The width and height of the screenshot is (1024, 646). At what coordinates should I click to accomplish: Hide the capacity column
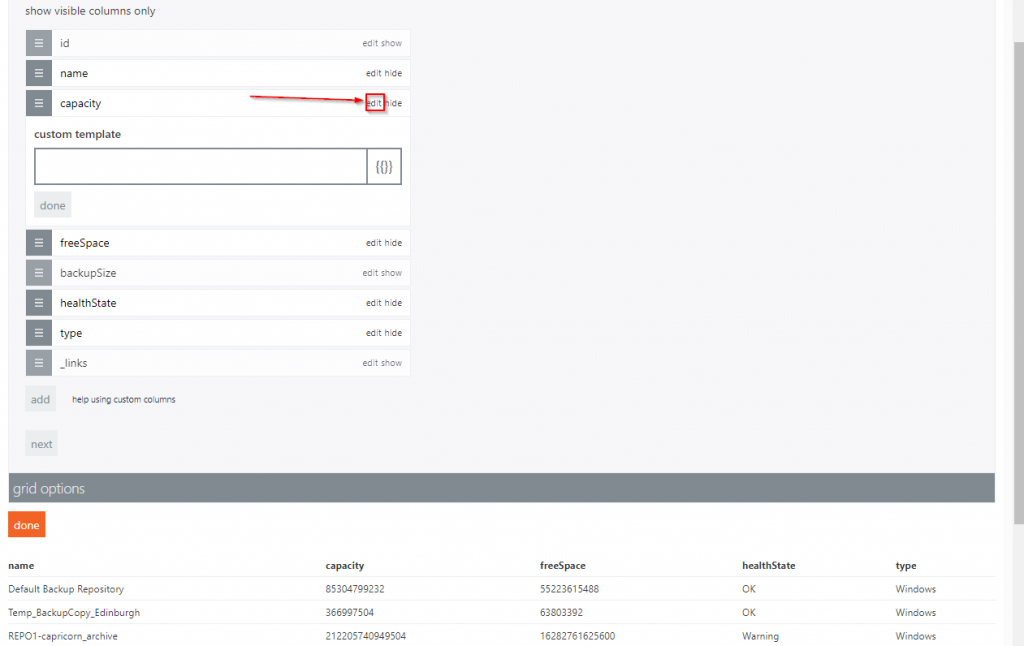[x=394, y=103]
